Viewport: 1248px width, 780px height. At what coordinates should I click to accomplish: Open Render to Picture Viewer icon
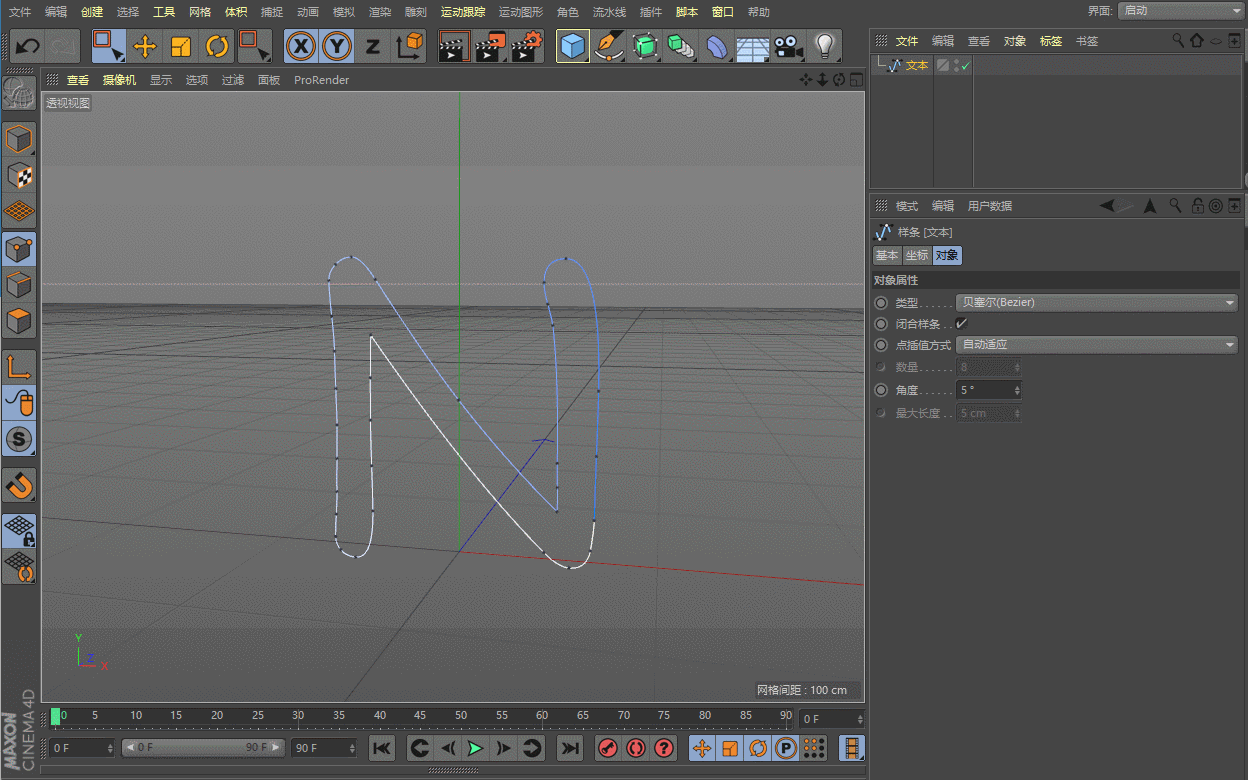490,46
